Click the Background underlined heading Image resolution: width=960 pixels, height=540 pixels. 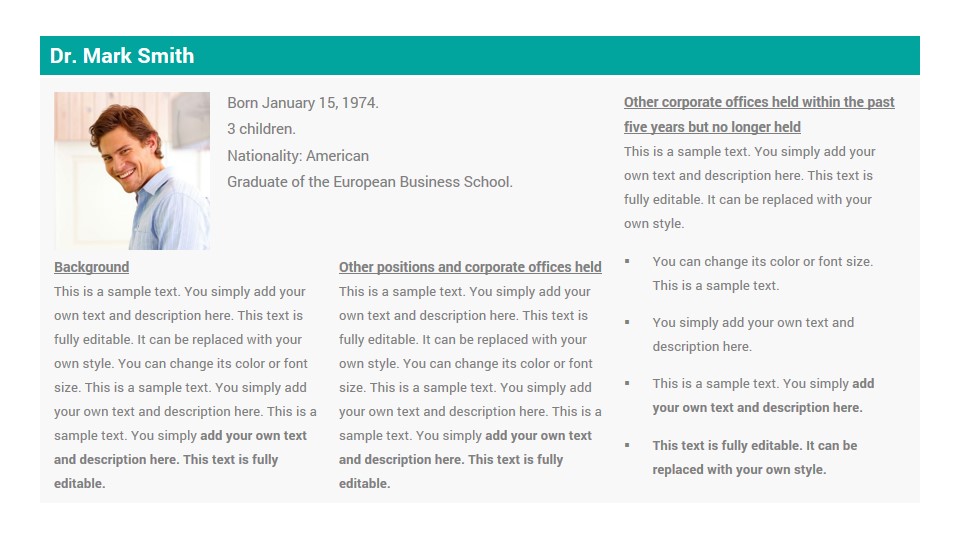coord(91,267)
